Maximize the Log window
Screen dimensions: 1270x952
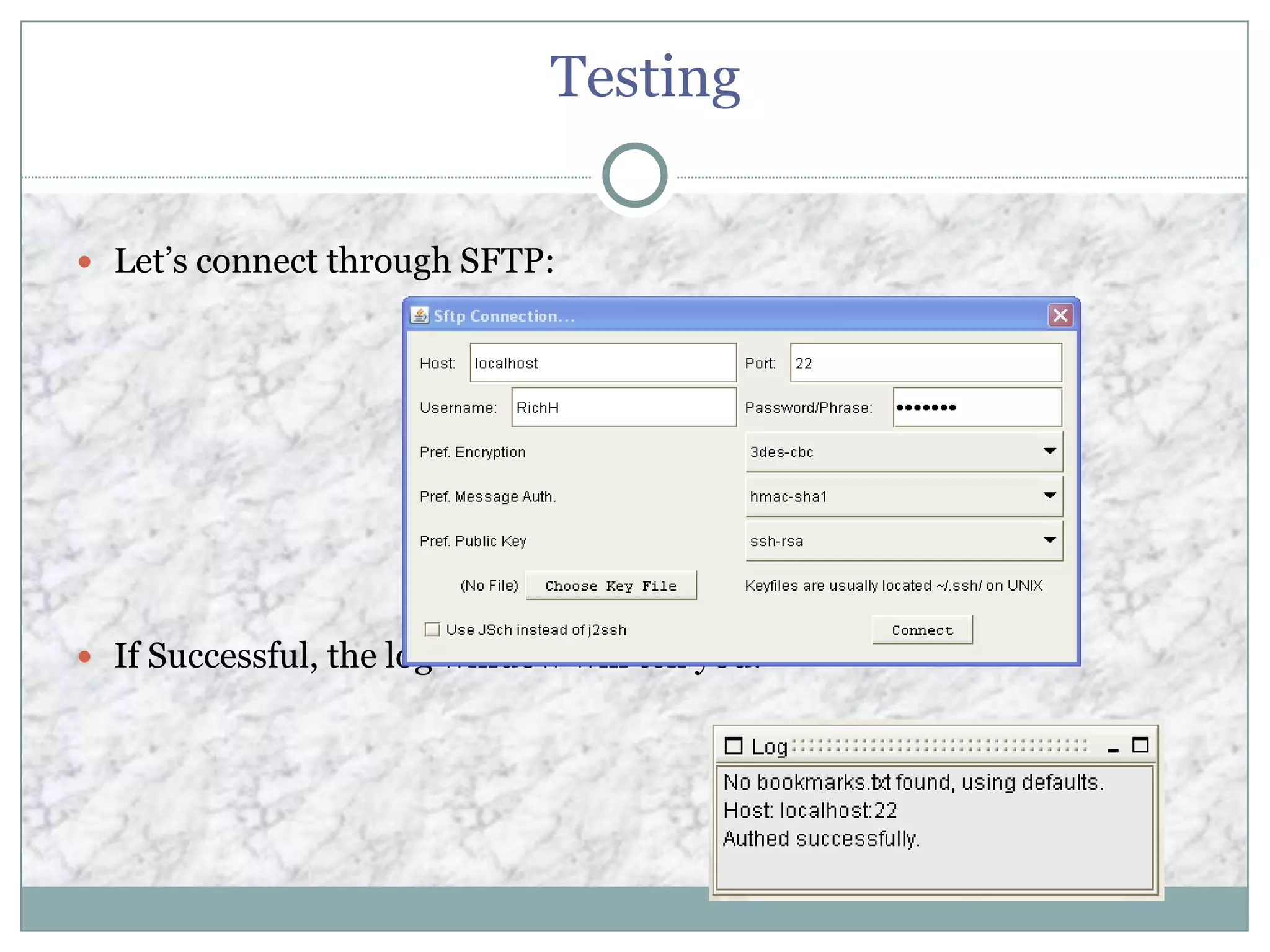click(x=1140, y=745)
